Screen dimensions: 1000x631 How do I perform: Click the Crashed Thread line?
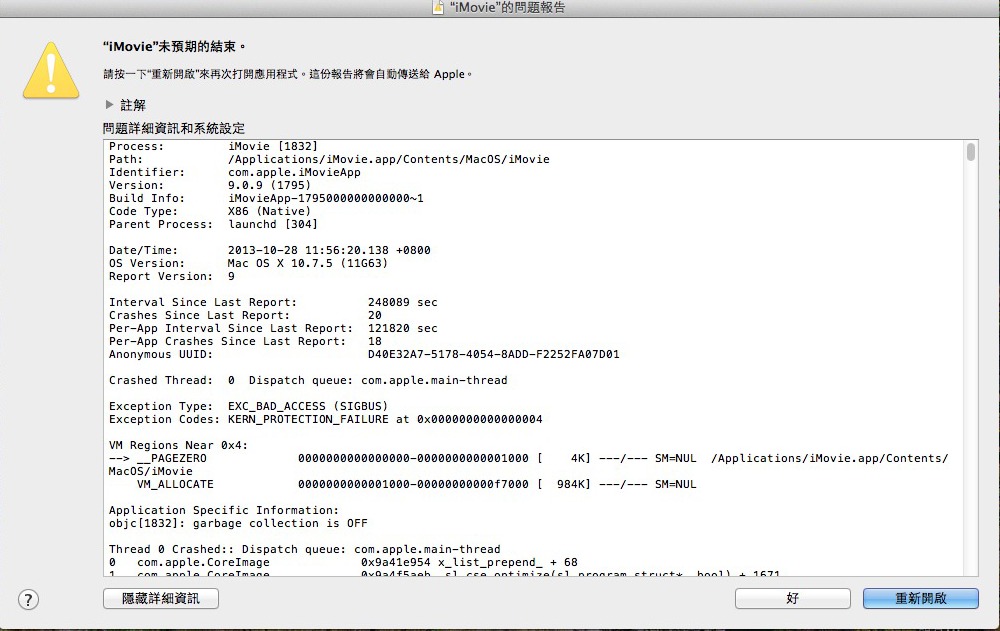308,380
